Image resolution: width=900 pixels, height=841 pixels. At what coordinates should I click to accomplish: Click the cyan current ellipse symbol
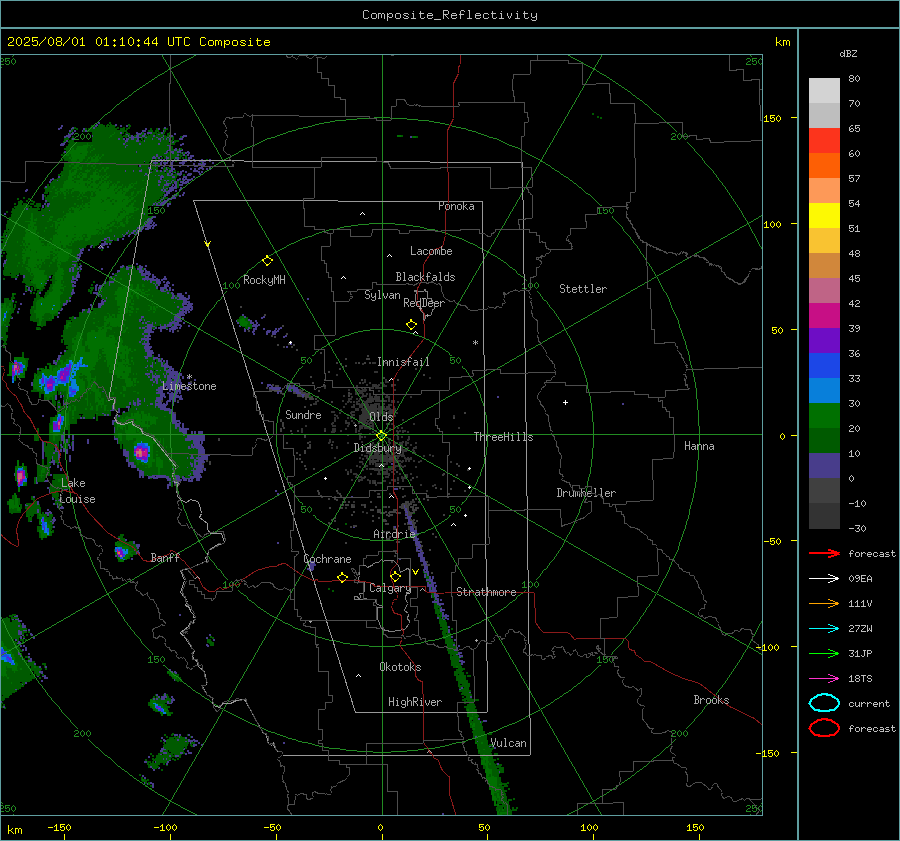[x=824, y=703]
